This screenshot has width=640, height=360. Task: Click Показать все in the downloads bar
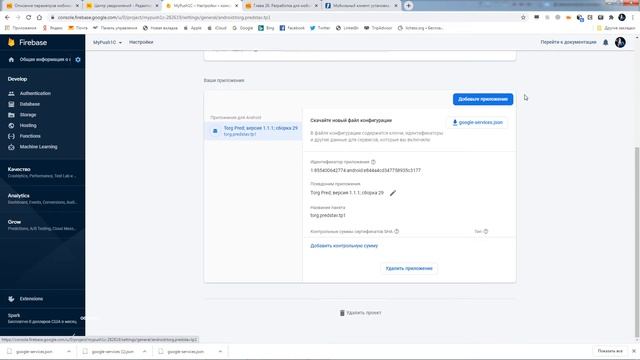click(610, 351)
